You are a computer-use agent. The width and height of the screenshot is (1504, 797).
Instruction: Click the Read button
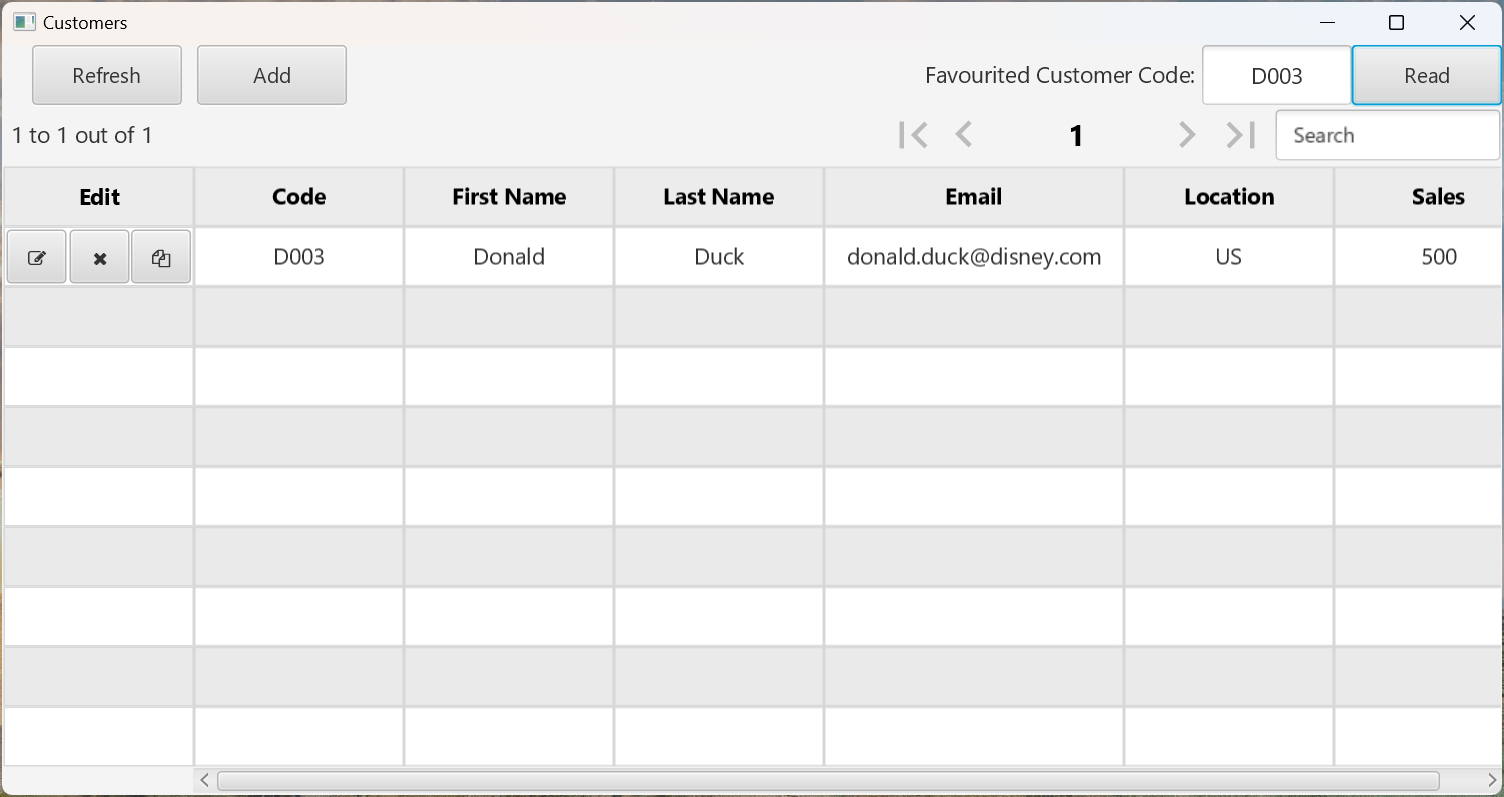(1426, 76)
